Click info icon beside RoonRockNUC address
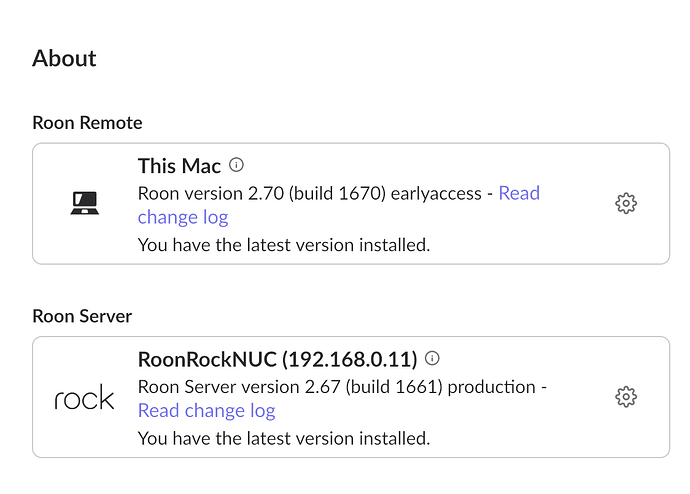Viewport: 690px width, 494px height. [432, 358]
